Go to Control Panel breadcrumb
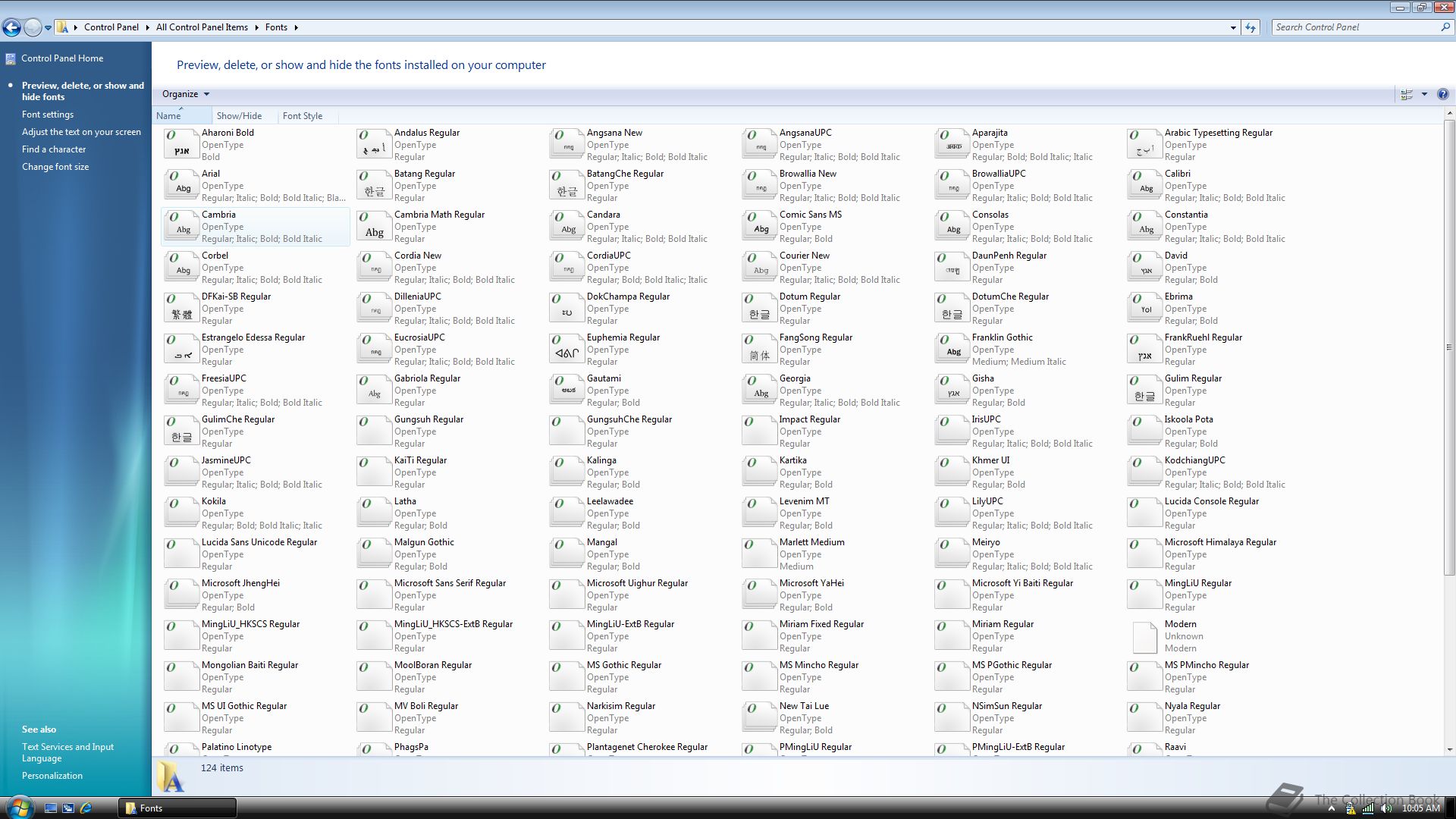 (x=111, y=27)
